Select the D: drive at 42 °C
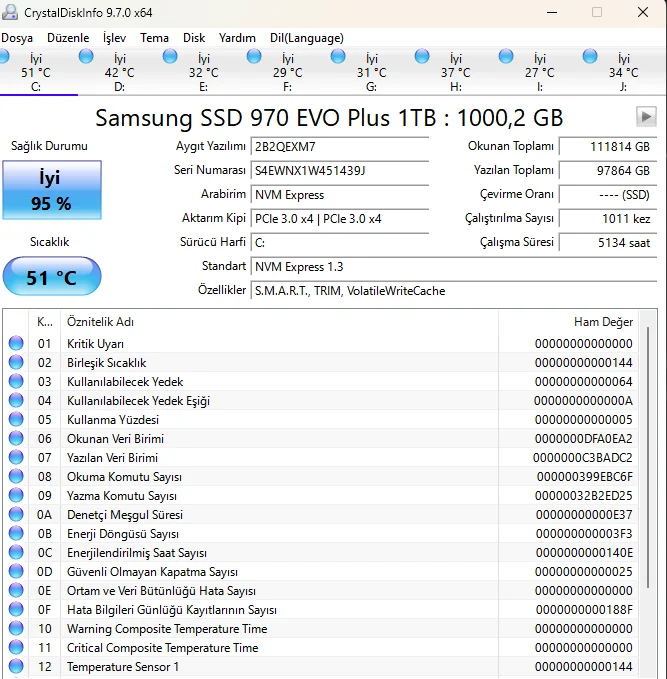Screen dimensions: 667x679 tap(120, 72)
